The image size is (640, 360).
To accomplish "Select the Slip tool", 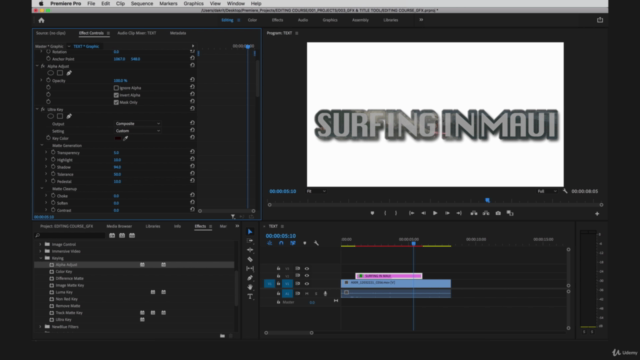I will coord(250,269).
